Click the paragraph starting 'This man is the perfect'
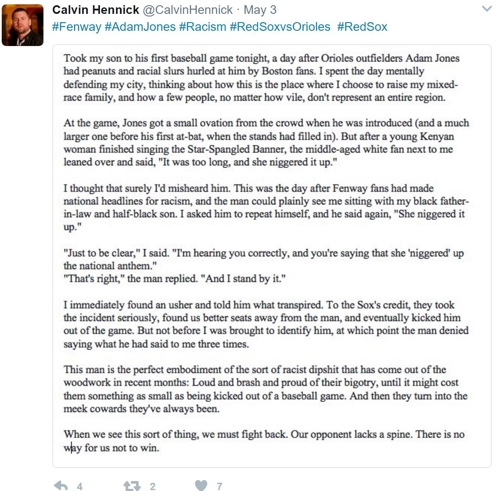500x491 pixels. (x=265, y=389)
